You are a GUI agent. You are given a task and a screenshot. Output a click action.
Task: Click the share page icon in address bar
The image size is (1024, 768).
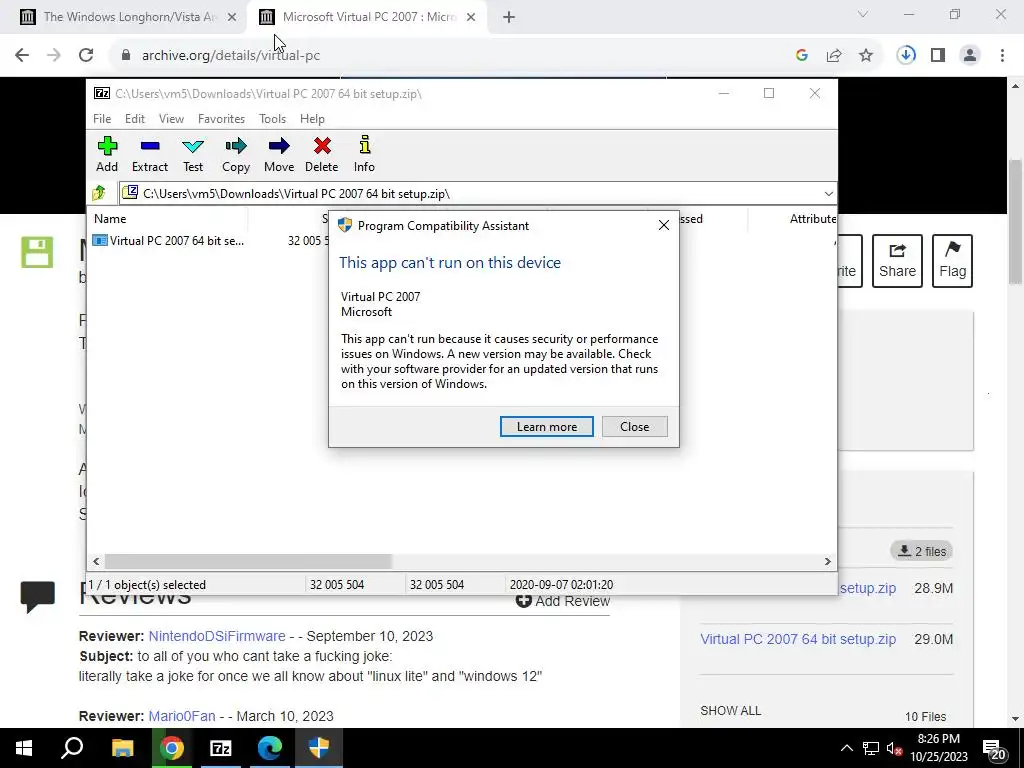pos(834,56)
